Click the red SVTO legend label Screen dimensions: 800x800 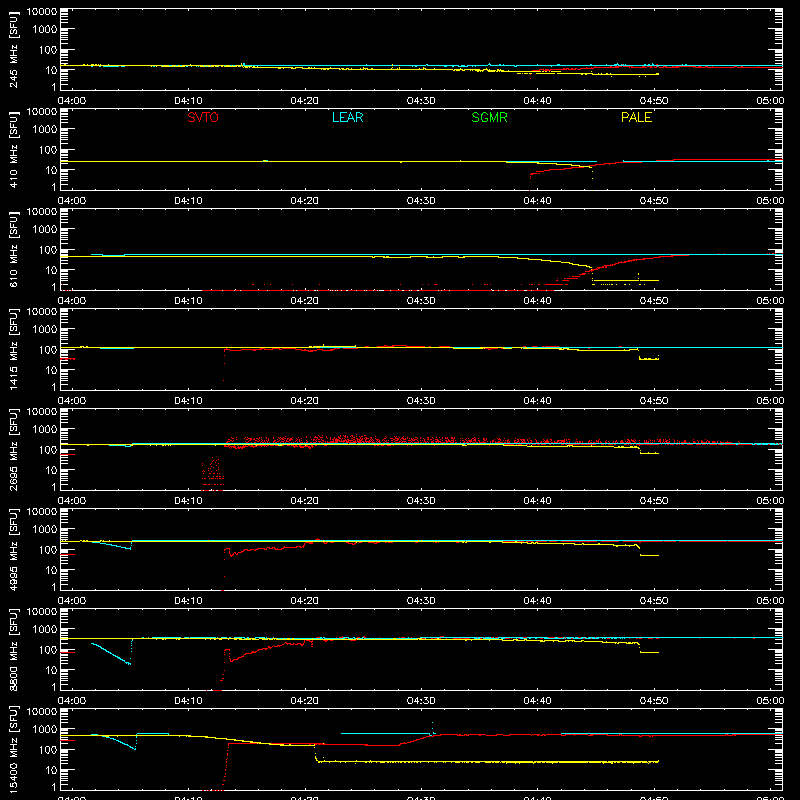pyautogui.click(x=203, y=117)
